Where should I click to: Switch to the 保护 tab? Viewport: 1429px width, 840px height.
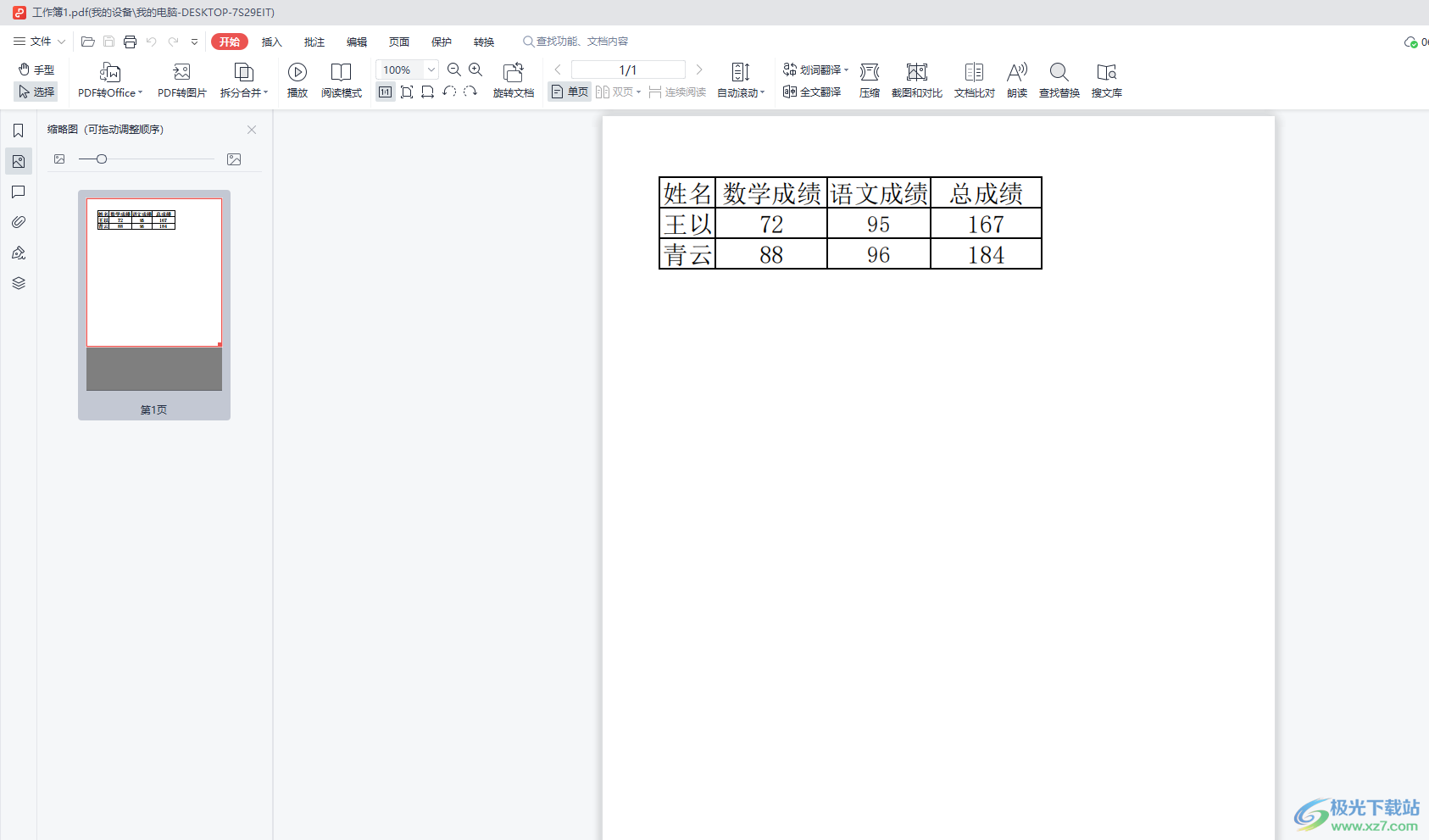[x=441, y=42]
